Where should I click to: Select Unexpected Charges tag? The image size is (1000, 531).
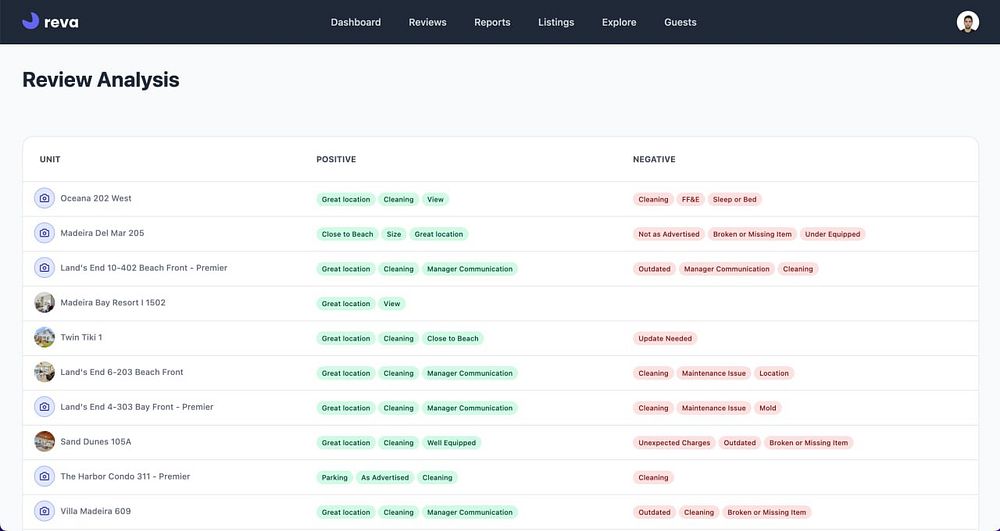point(674,442)
